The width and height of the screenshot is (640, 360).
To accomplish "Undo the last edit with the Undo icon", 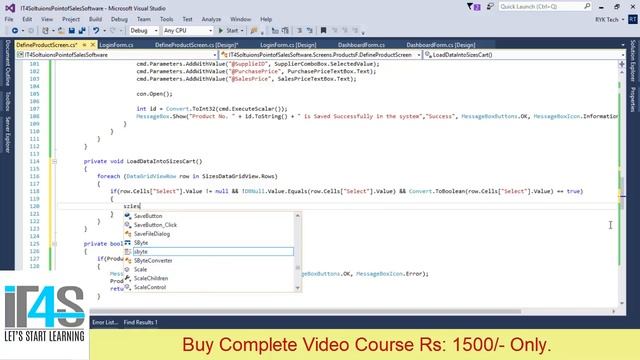I will click(96, 31).
